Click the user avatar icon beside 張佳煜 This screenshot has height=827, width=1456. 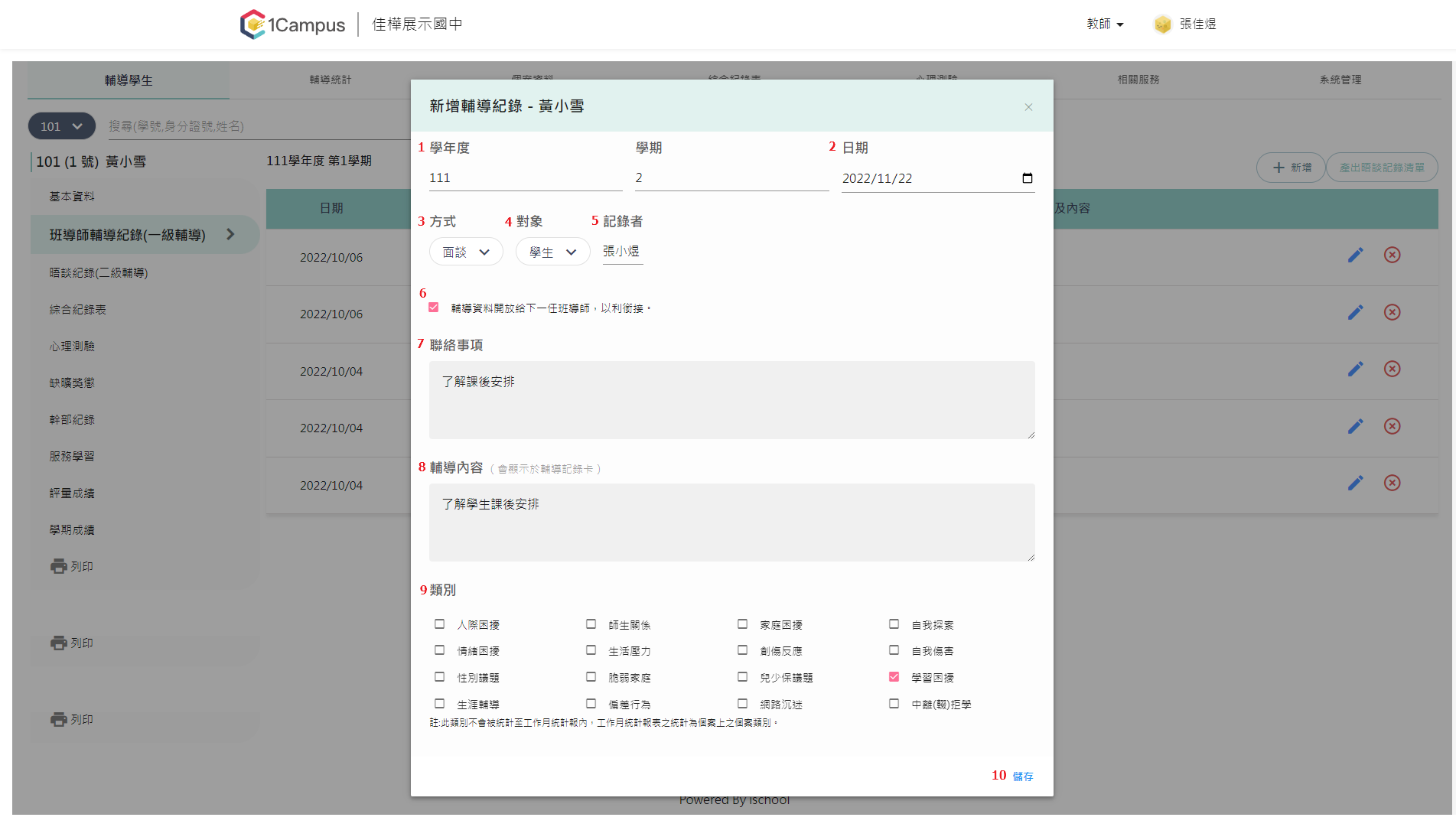pos(1162,24)
